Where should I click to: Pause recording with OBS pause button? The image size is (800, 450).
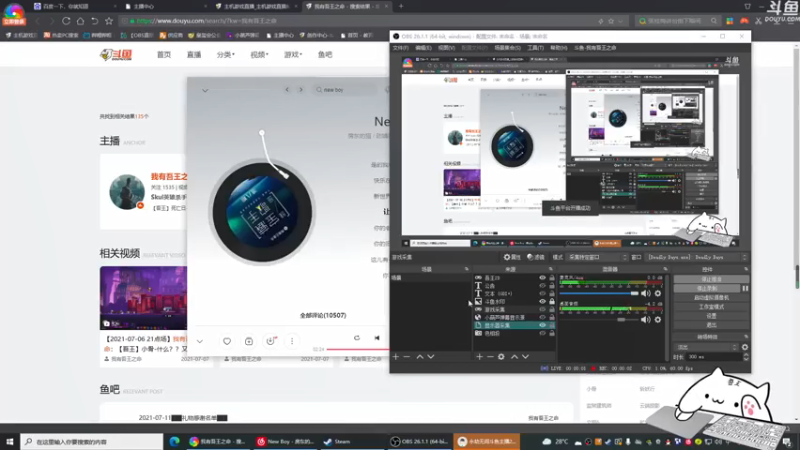coord(745,288)
